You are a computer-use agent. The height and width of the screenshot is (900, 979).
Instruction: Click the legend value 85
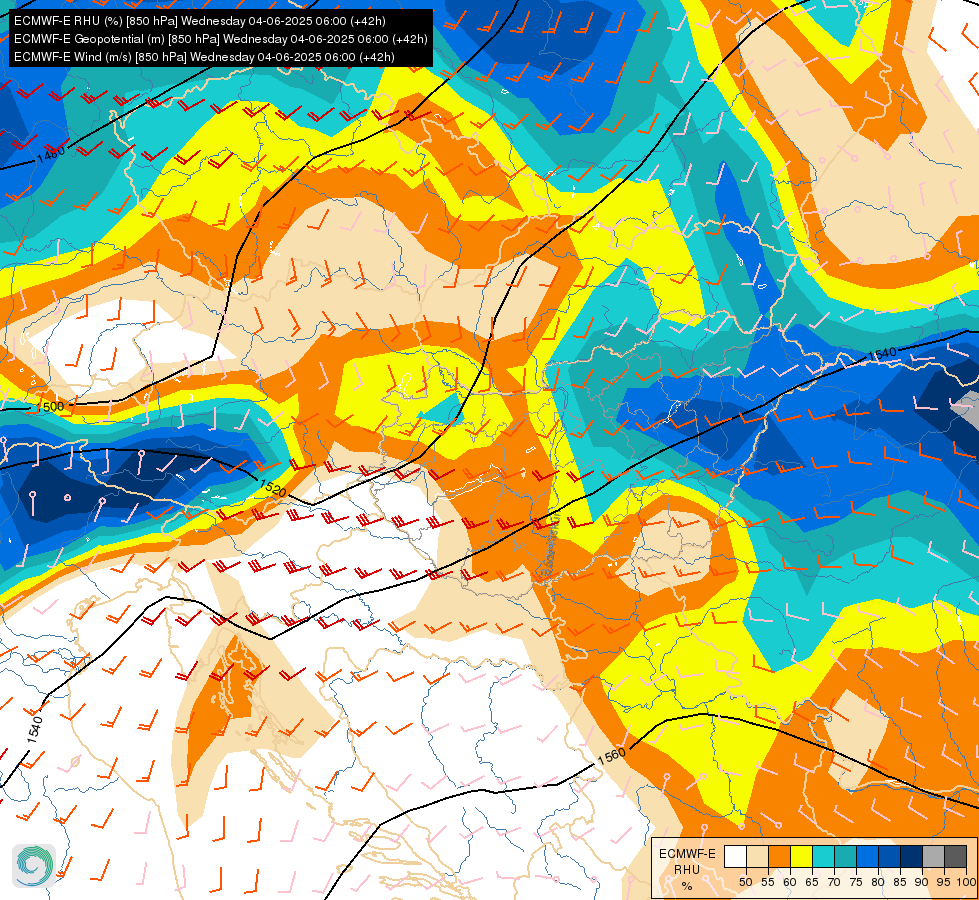pyautogui.click(x=900, y=882)
